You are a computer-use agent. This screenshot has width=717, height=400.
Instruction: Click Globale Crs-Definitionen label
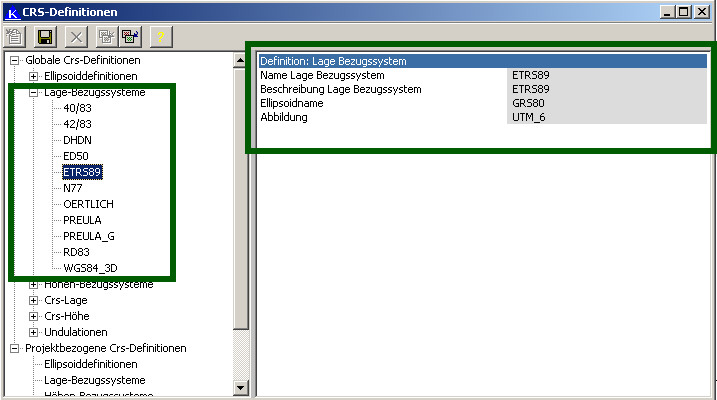[83, 60]
